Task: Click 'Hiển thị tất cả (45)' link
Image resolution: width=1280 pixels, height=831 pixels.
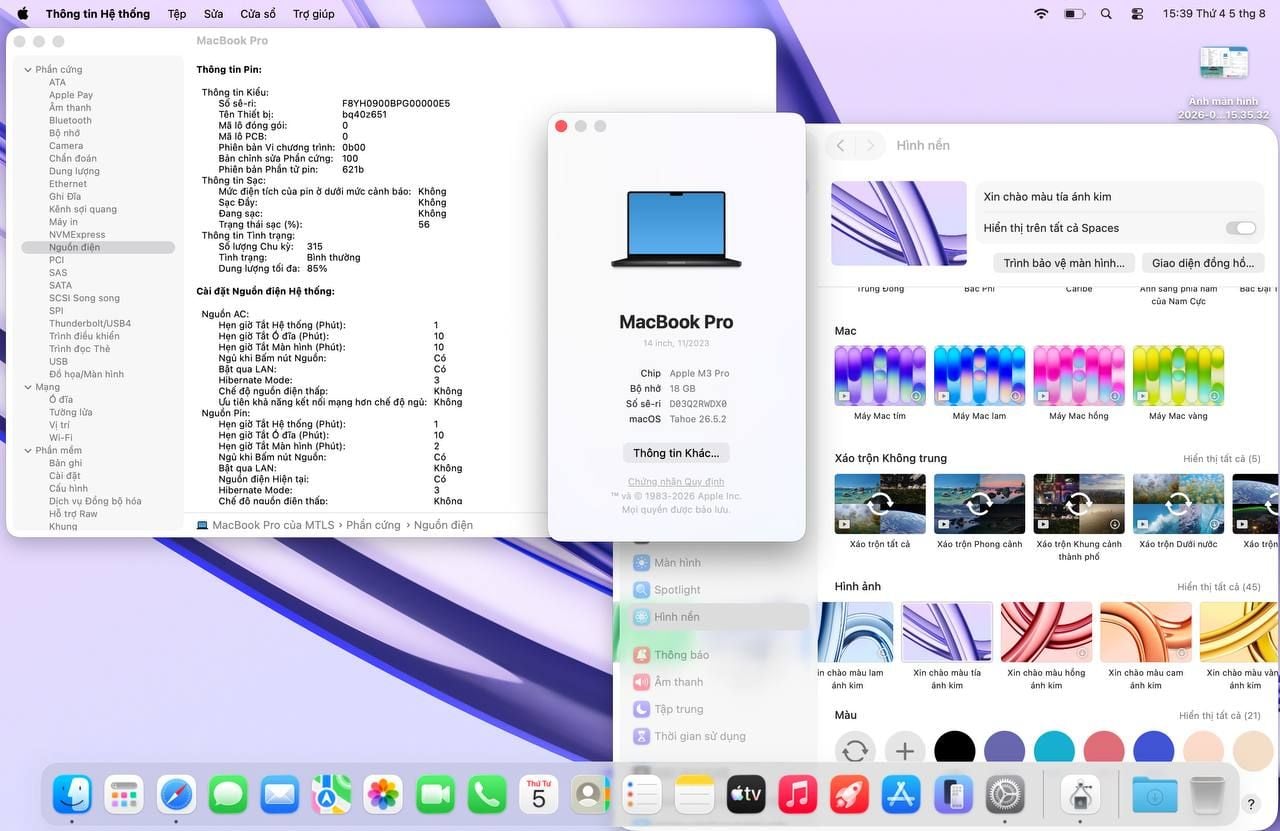Action: pos(1219,587)
